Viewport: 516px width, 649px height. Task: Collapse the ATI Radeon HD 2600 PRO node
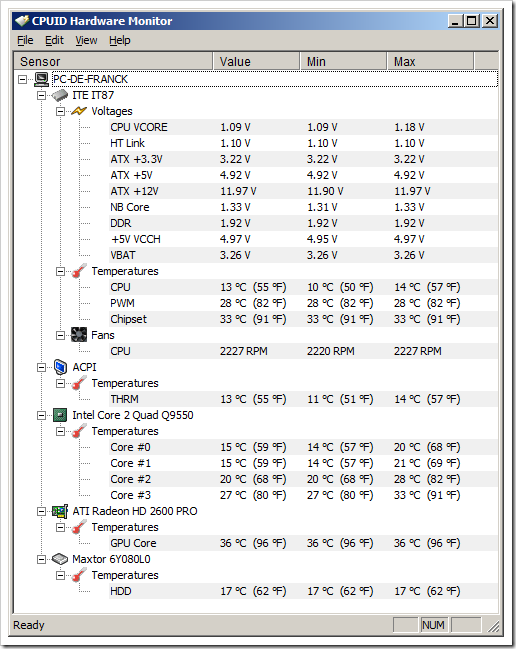coord(41,511)
